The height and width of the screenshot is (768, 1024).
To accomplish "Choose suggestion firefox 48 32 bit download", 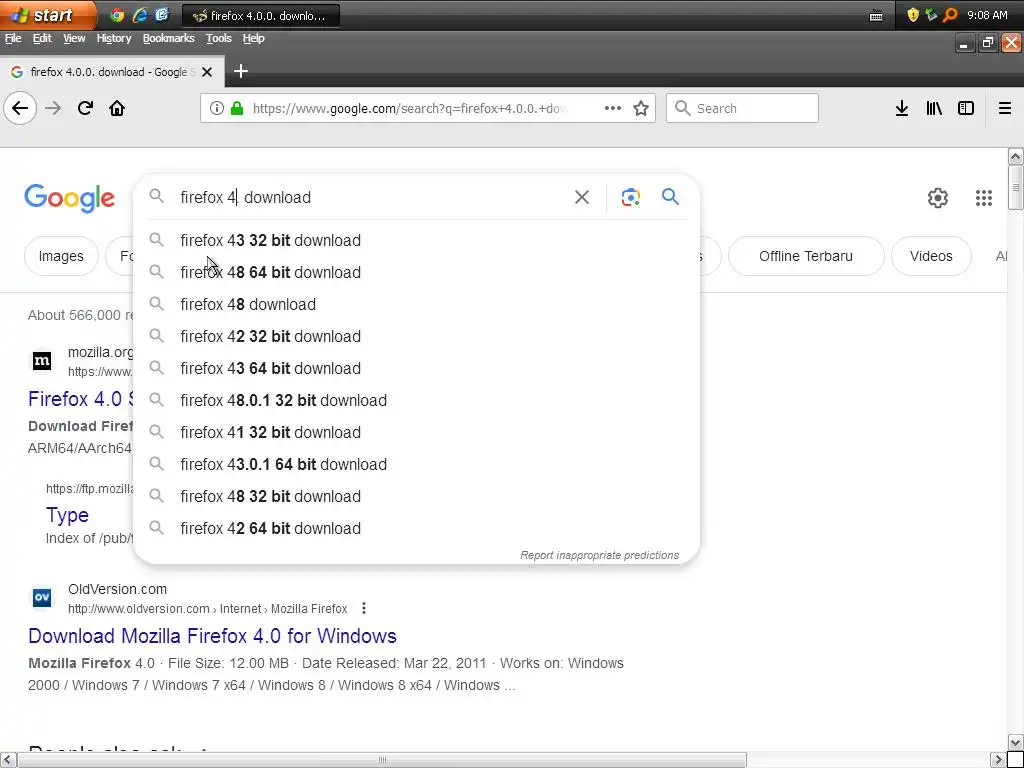I will (416, 496).
